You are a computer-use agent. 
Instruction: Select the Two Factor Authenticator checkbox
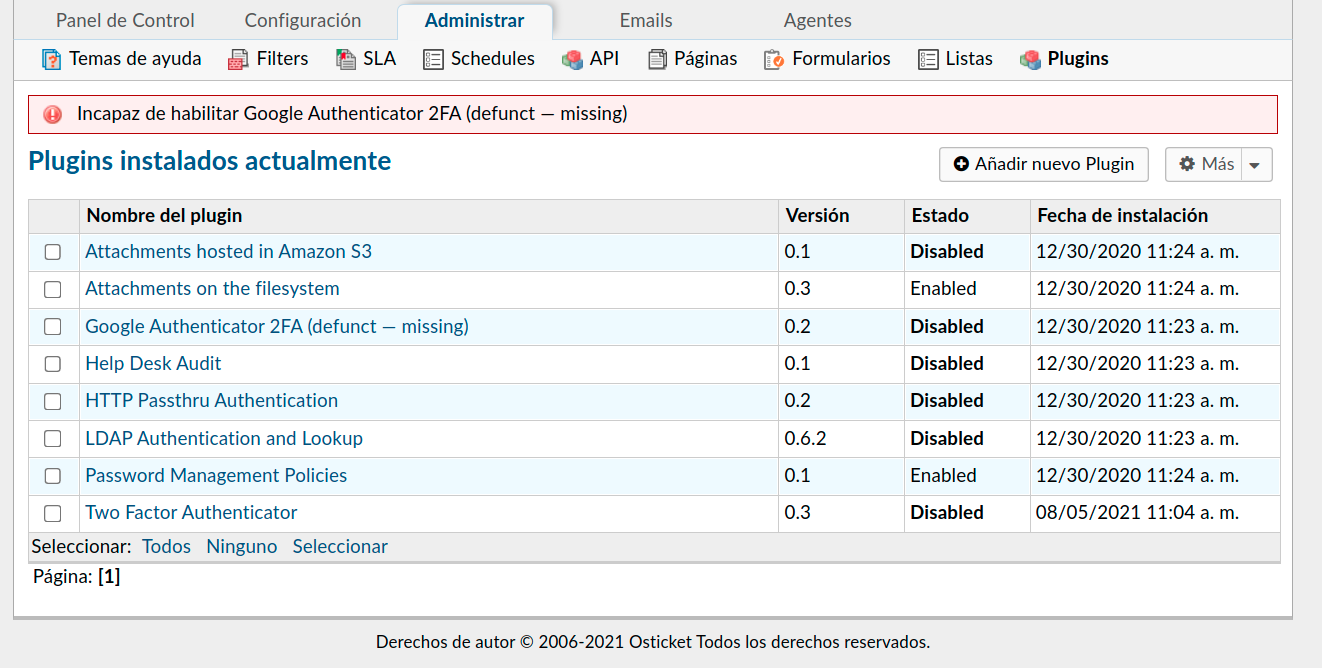pos(53,513)
